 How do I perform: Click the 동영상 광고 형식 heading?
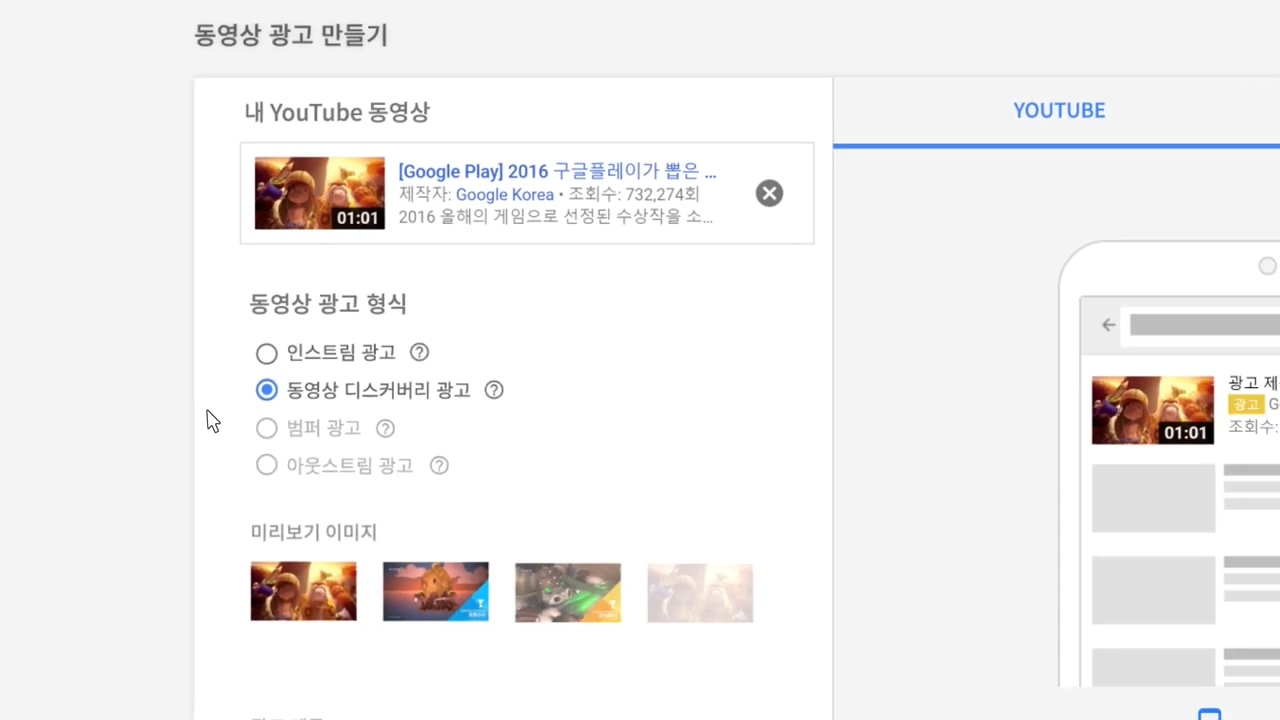(328, 303)
